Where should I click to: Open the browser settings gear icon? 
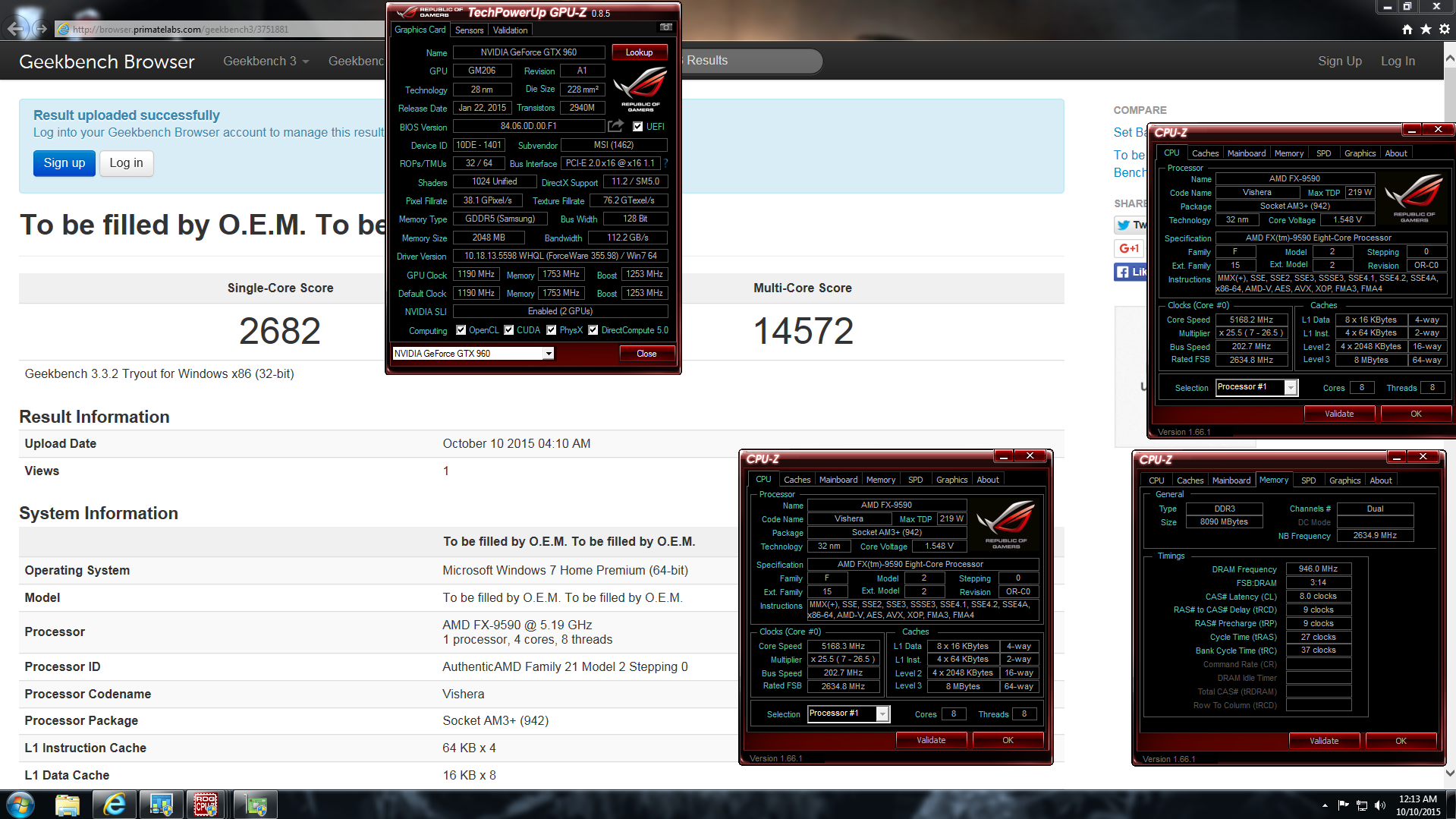tap(1445, 29)
